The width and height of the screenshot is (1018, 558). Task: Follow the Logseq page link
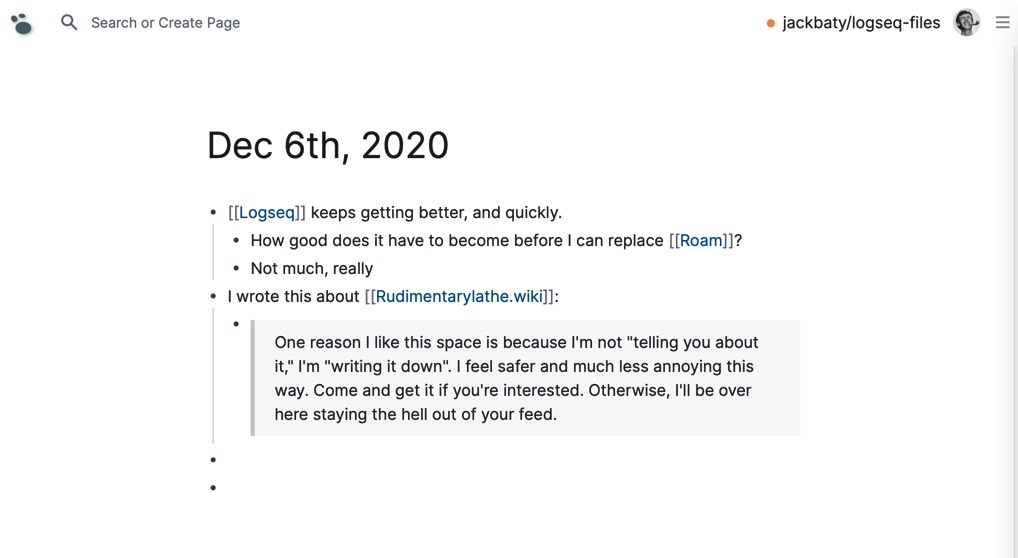tap(267, 212)
